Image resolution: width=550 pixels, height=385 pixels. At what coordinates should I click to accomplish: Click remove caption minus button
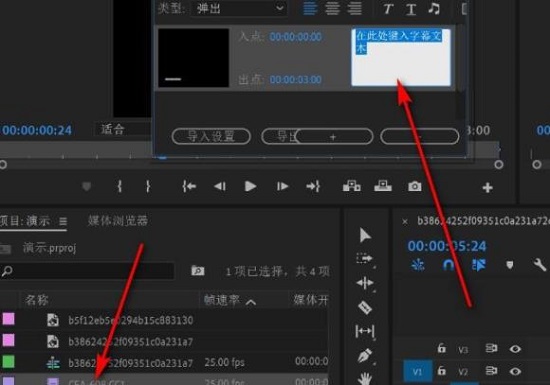click(420, 136)
